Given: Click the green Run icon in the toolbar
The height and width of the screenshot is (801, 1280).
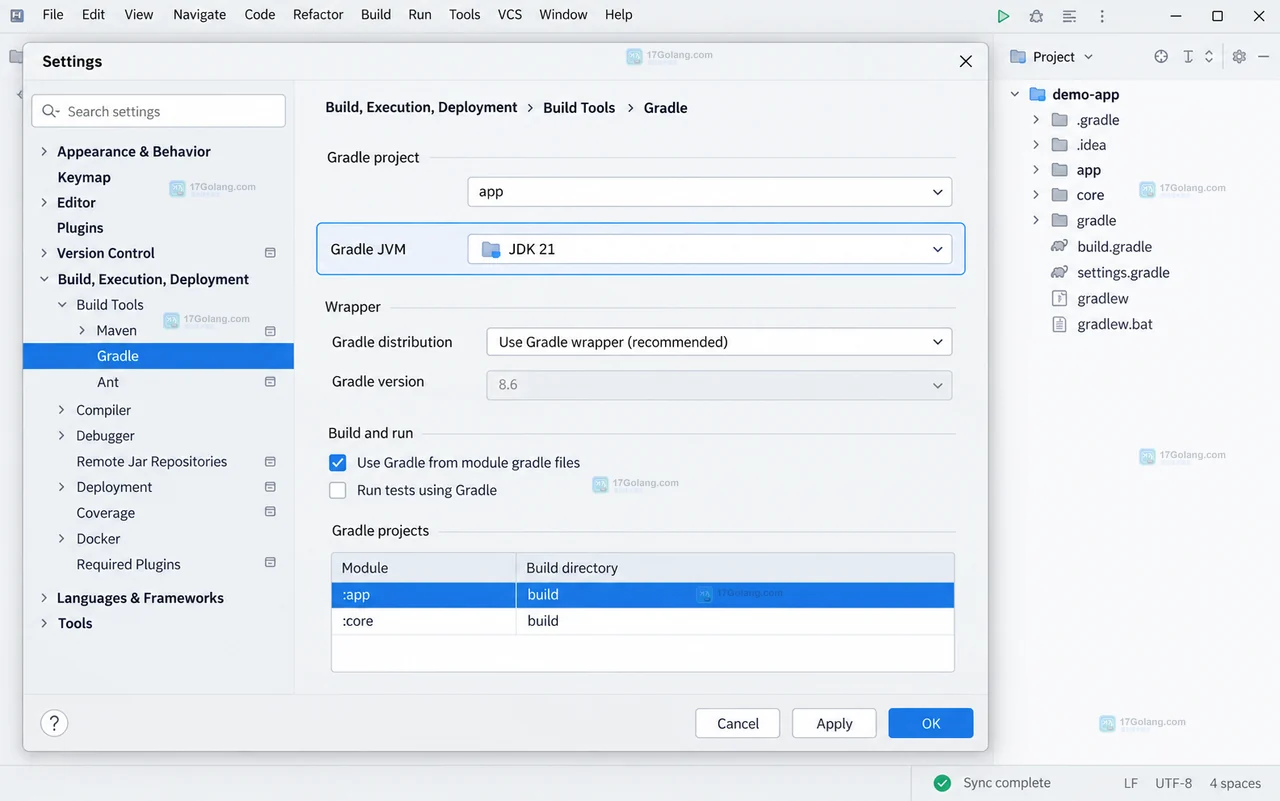Looking at the screenshot, I should point(1003,16).
